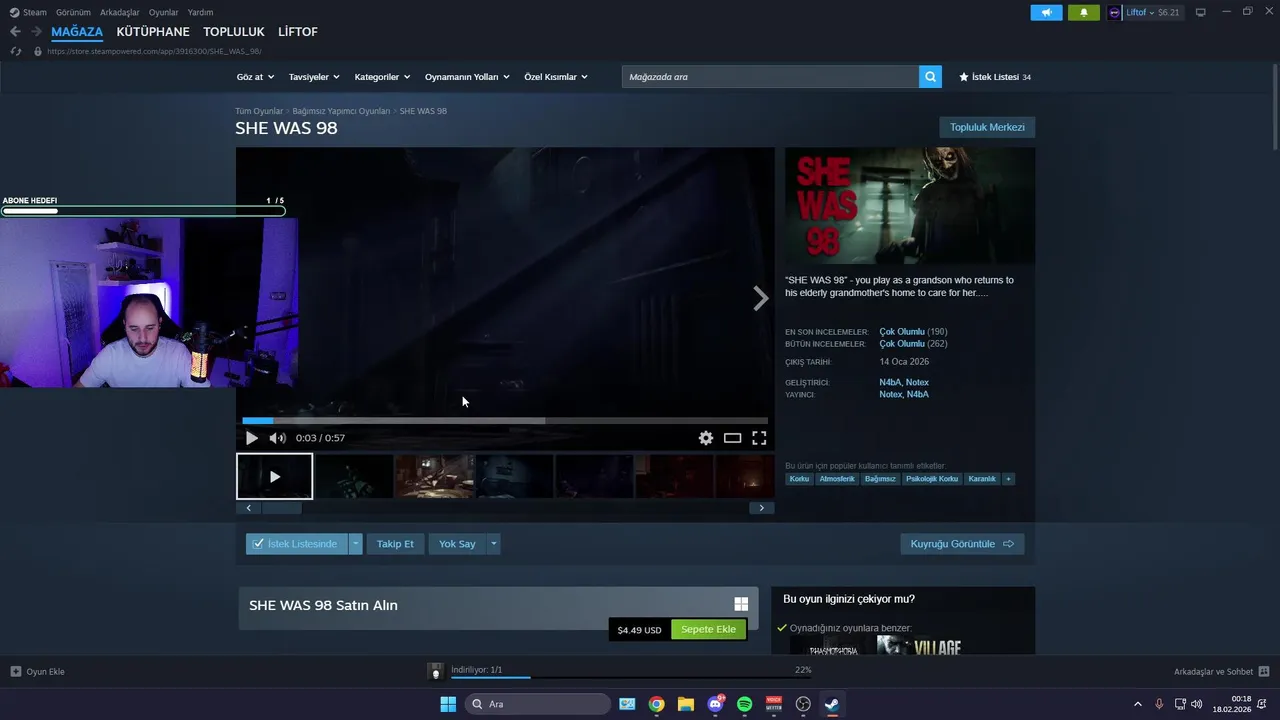Screen dimensions: 1280x720
Task: Click the Kuyruğu Görüntüle button
Action: 962,544
